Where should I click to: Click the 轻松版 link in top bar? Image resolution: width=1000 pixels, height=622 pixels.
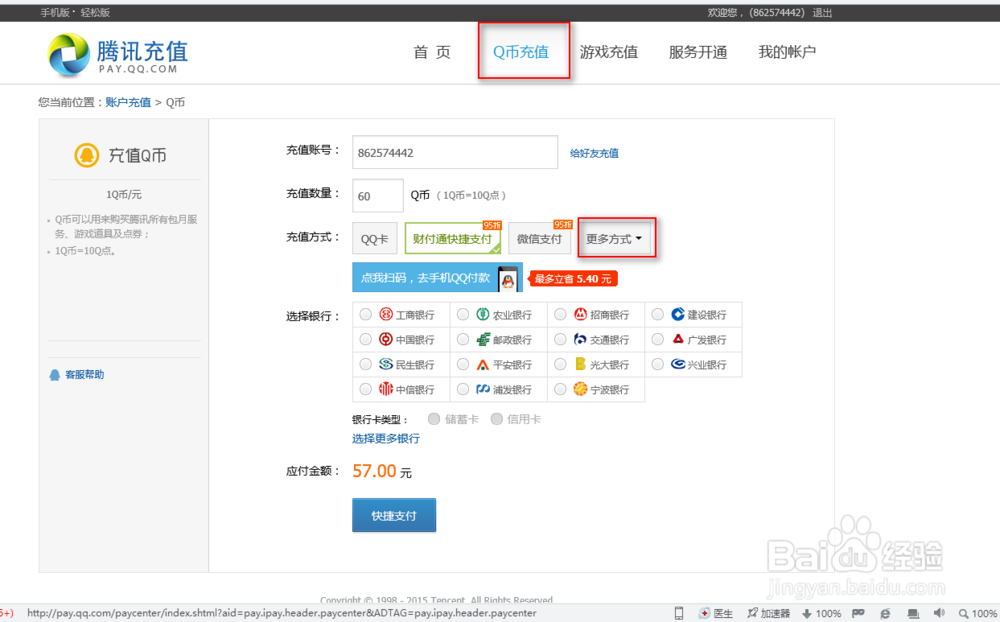point(95,12)
